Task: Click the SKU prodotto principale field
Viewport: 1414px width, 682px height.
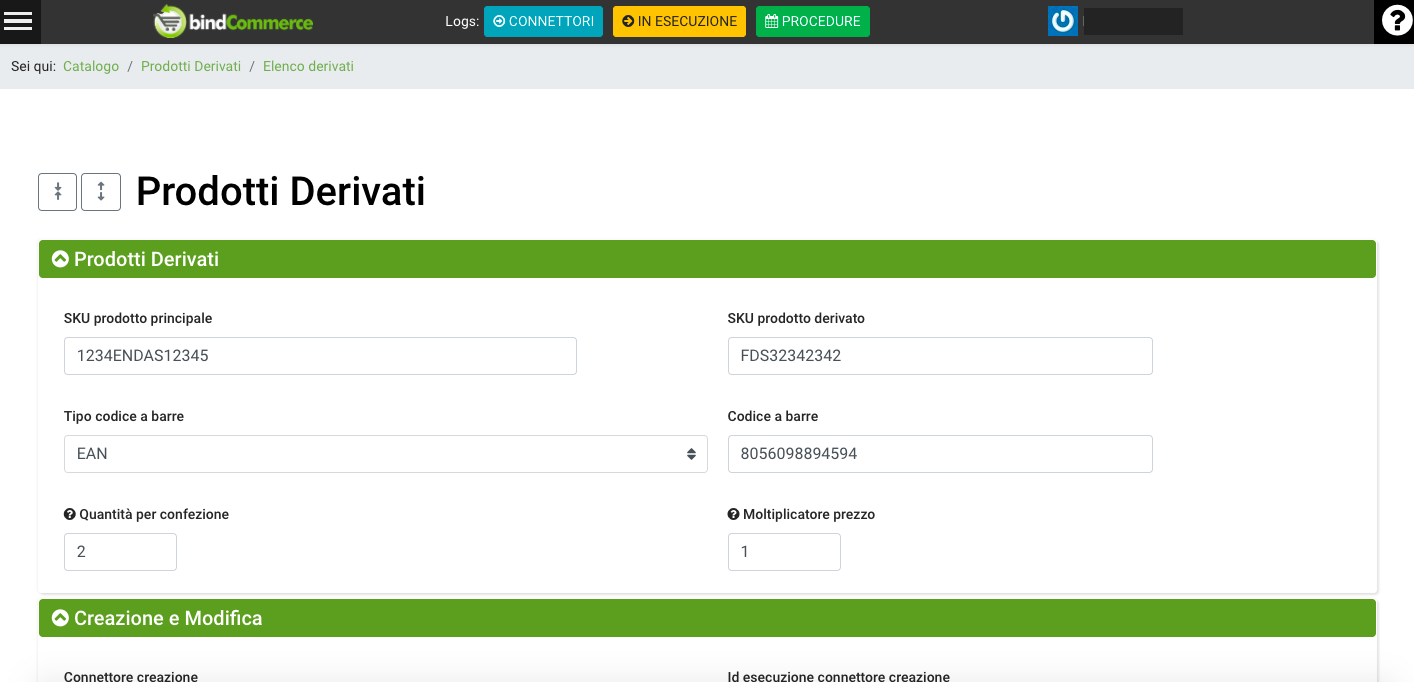Action: [320, 356]
